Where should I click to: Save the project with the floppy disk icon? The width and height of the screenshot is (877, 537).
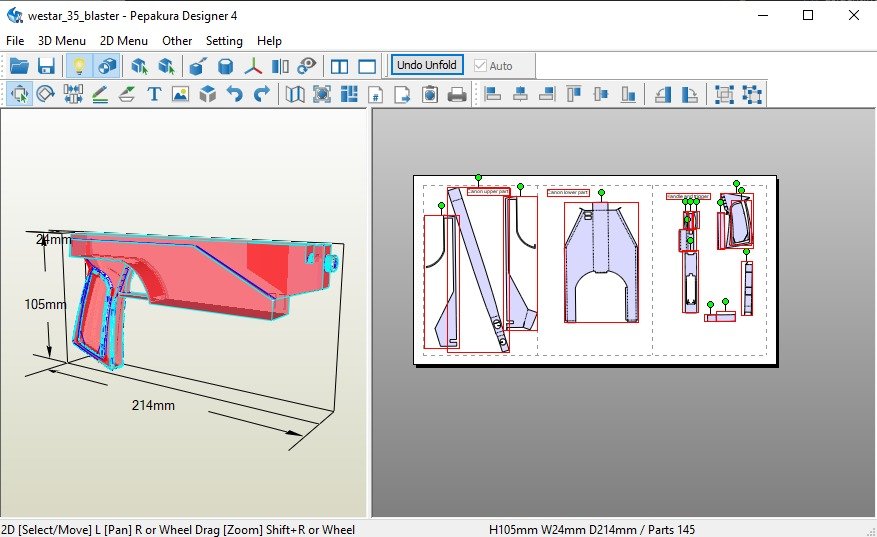[46, 66]
